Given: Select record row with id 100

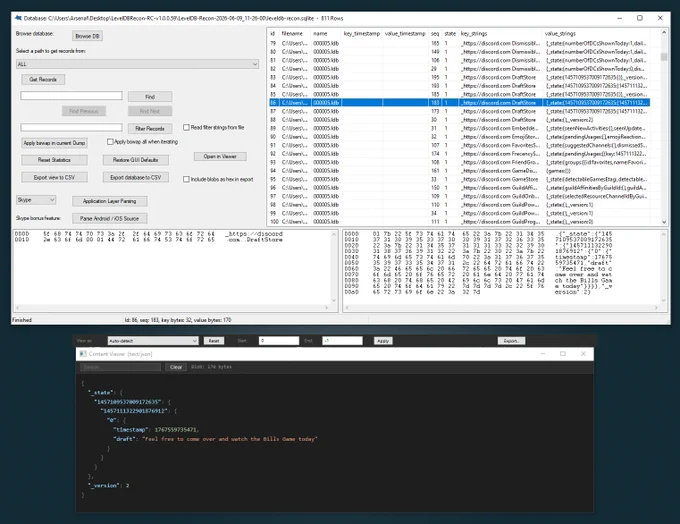Looking at the screenshot, I should click(459, 222).
